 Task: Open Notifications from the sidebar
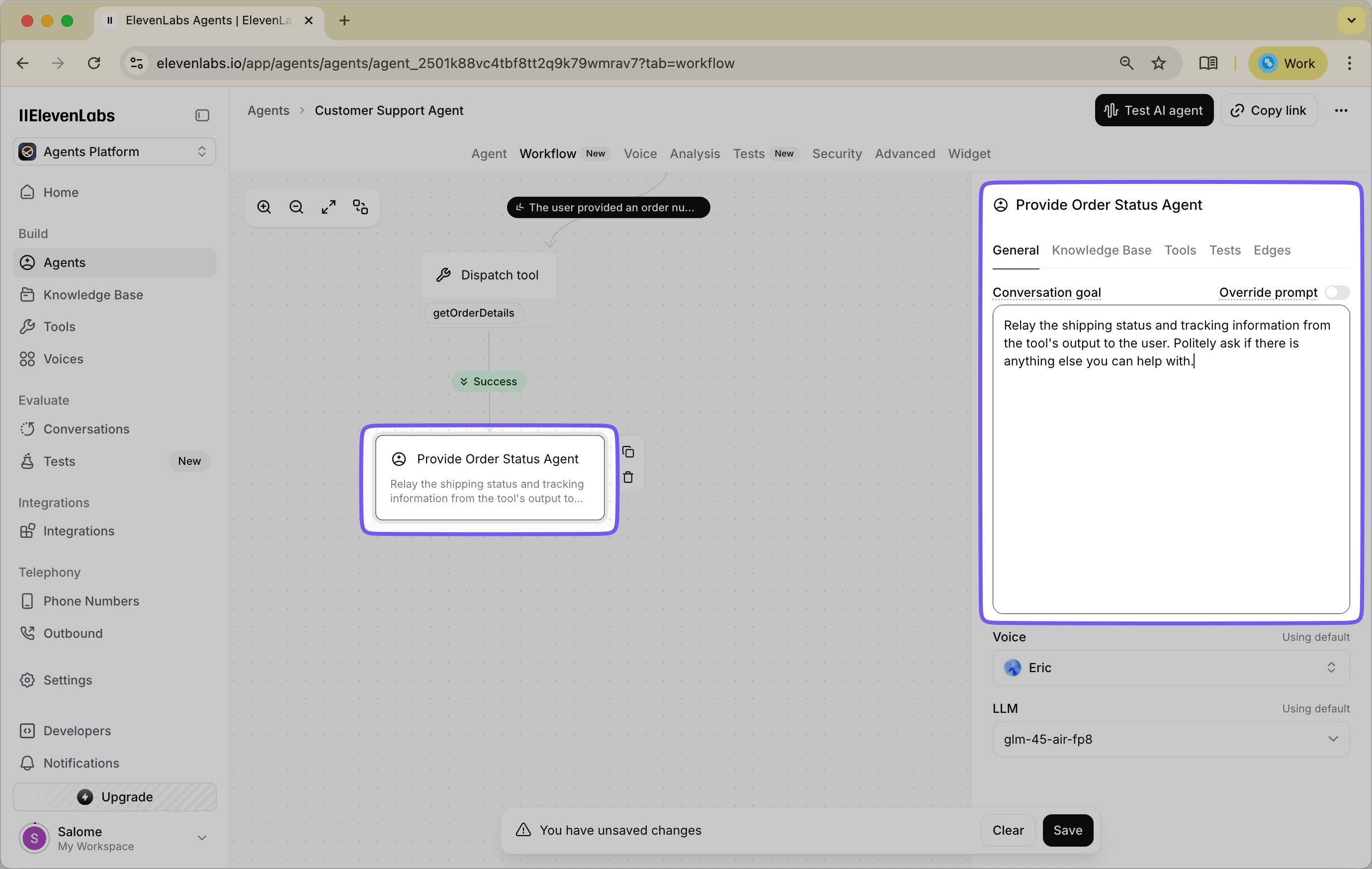(82, 763)
